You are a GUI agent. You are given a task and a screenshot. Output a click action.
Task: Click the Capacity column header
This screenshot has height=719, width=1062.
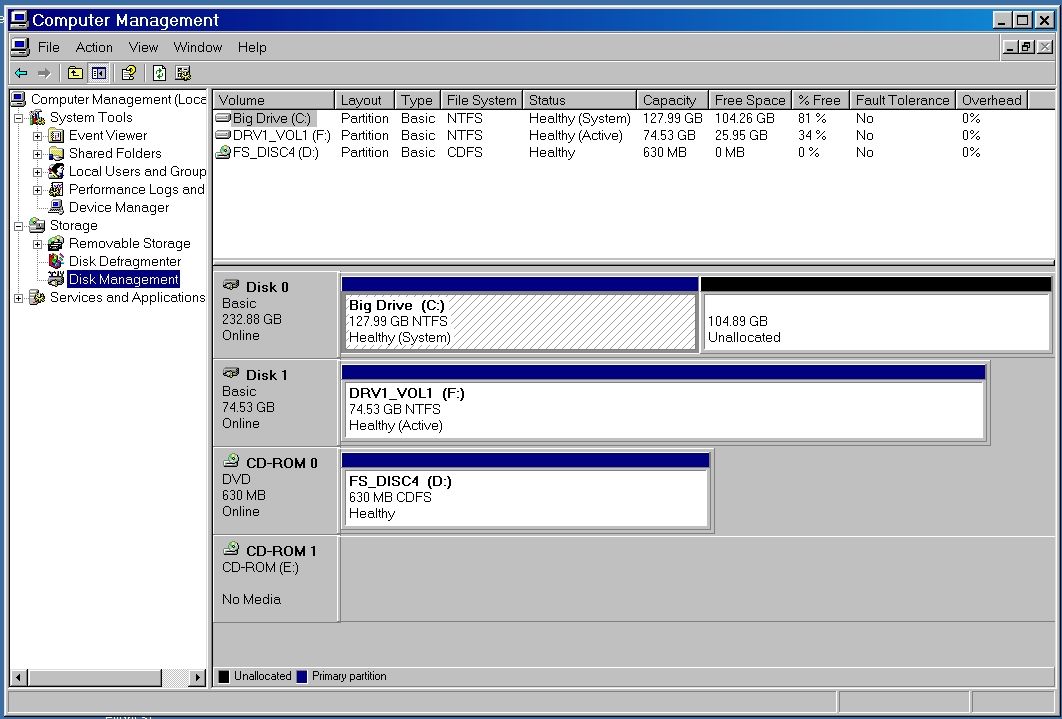669,100
